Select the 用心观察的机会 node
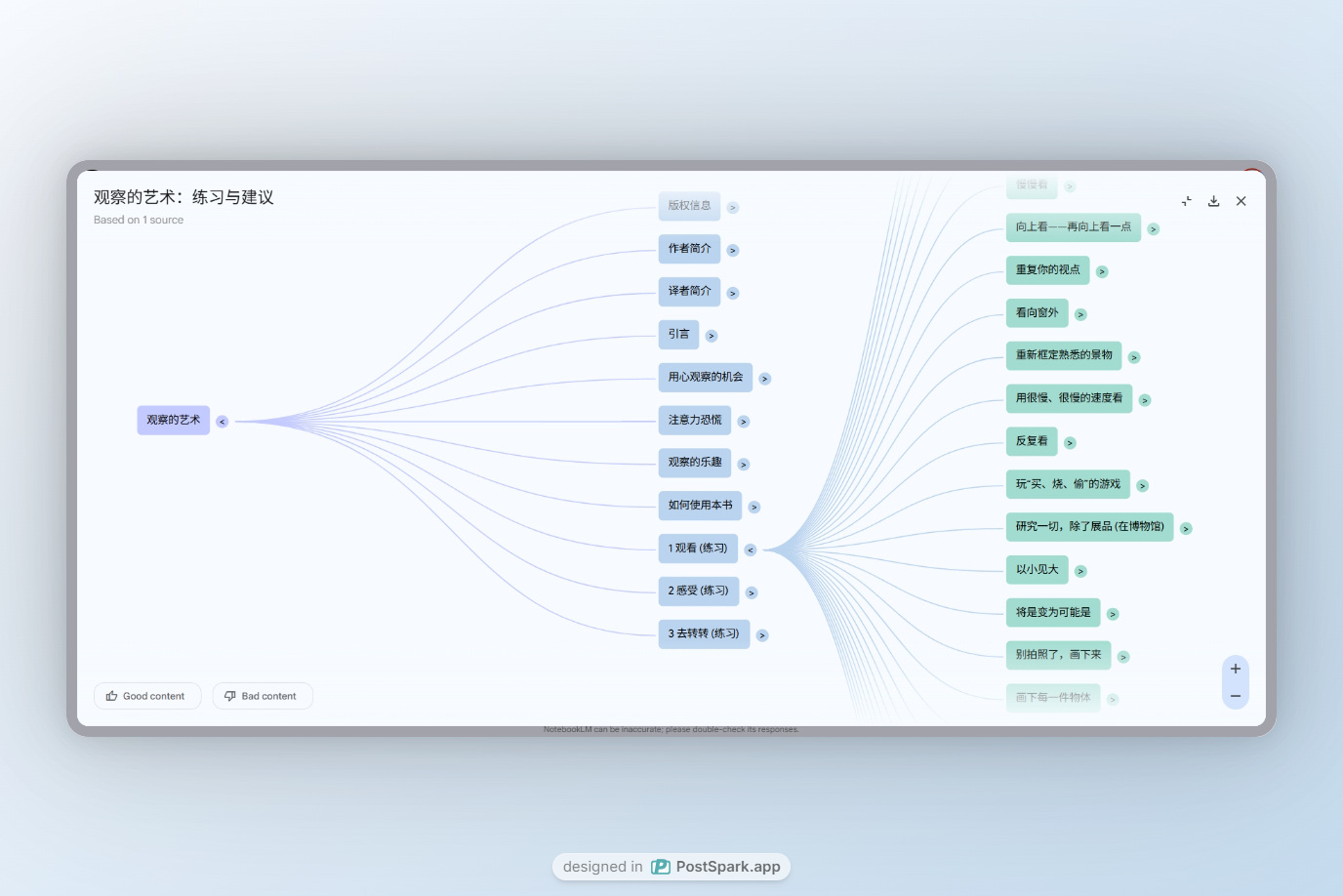This screenshot has width=1343, height=896. pos(705,377)
